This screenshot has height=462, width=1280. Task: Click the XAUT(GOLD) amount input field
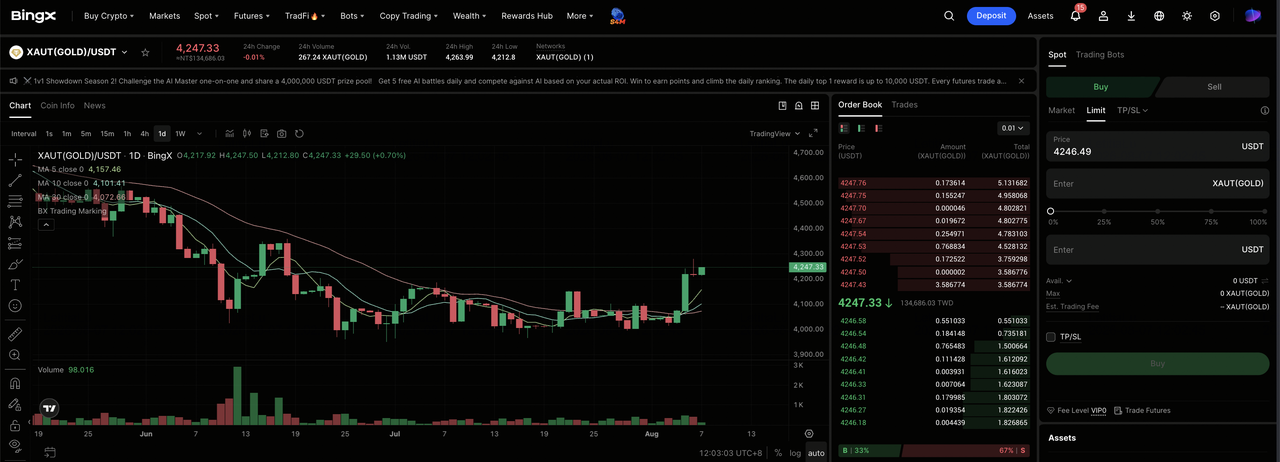click(x=1158, y=184)
